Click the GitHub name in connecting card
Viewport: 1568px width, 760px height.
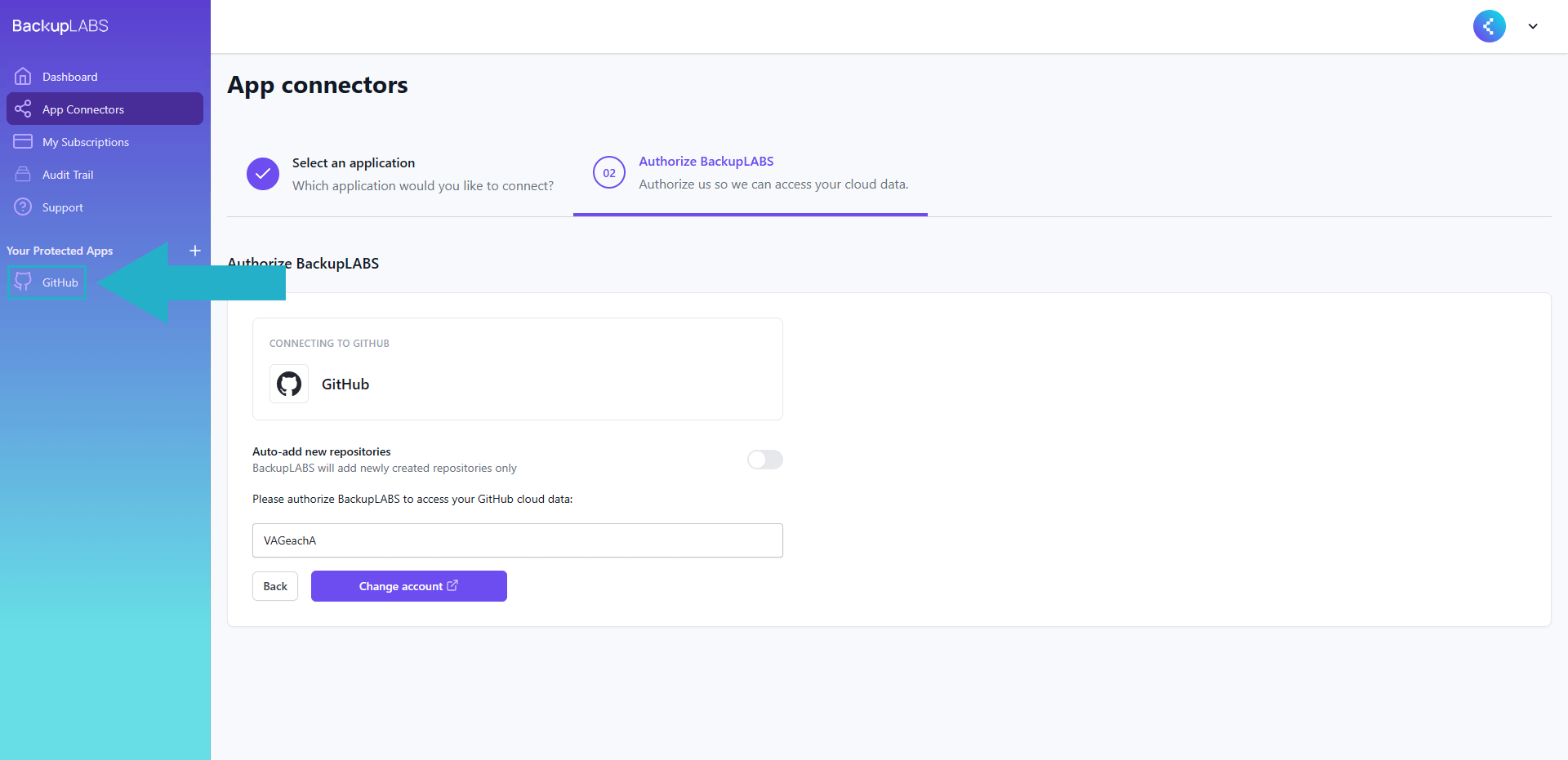point(345,384)
